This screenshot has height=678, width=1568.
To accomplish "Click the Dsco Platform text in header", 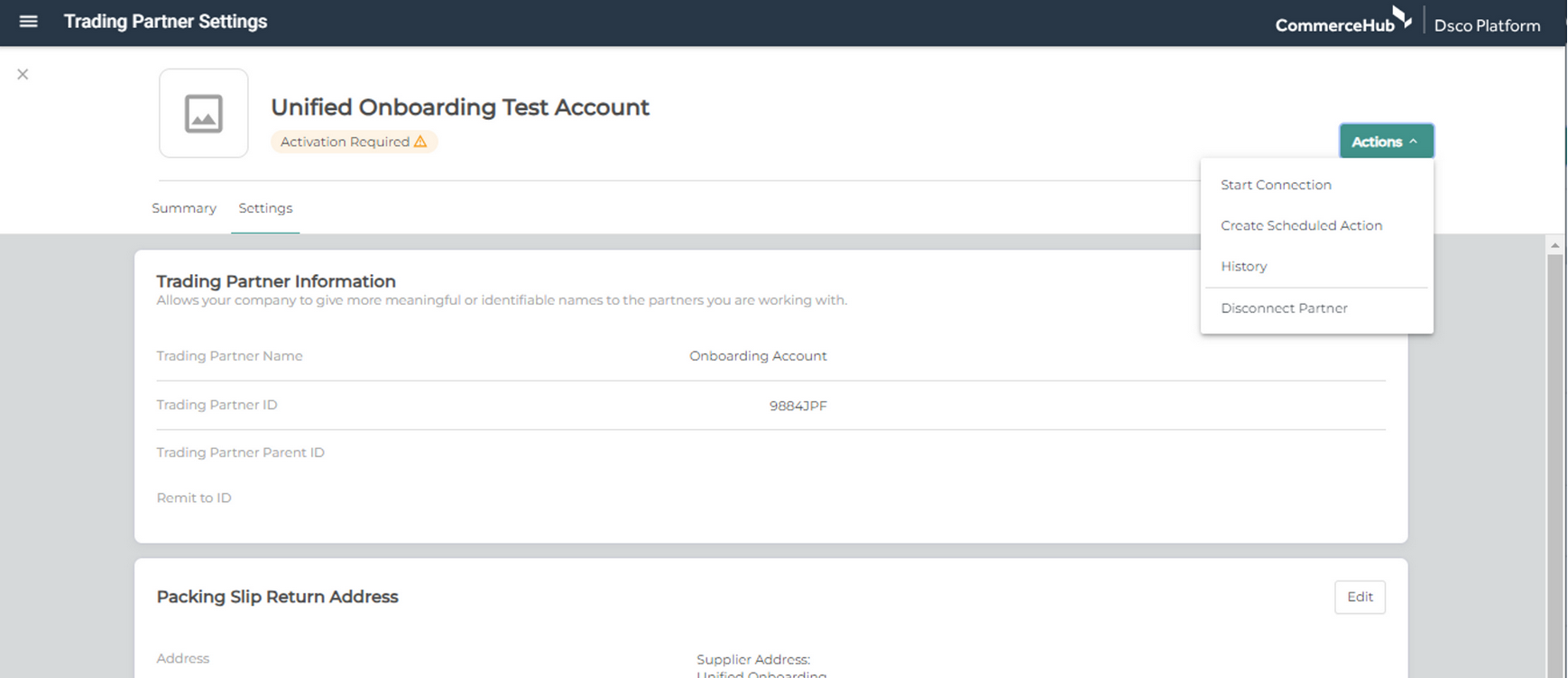I will click(1487, 25).
